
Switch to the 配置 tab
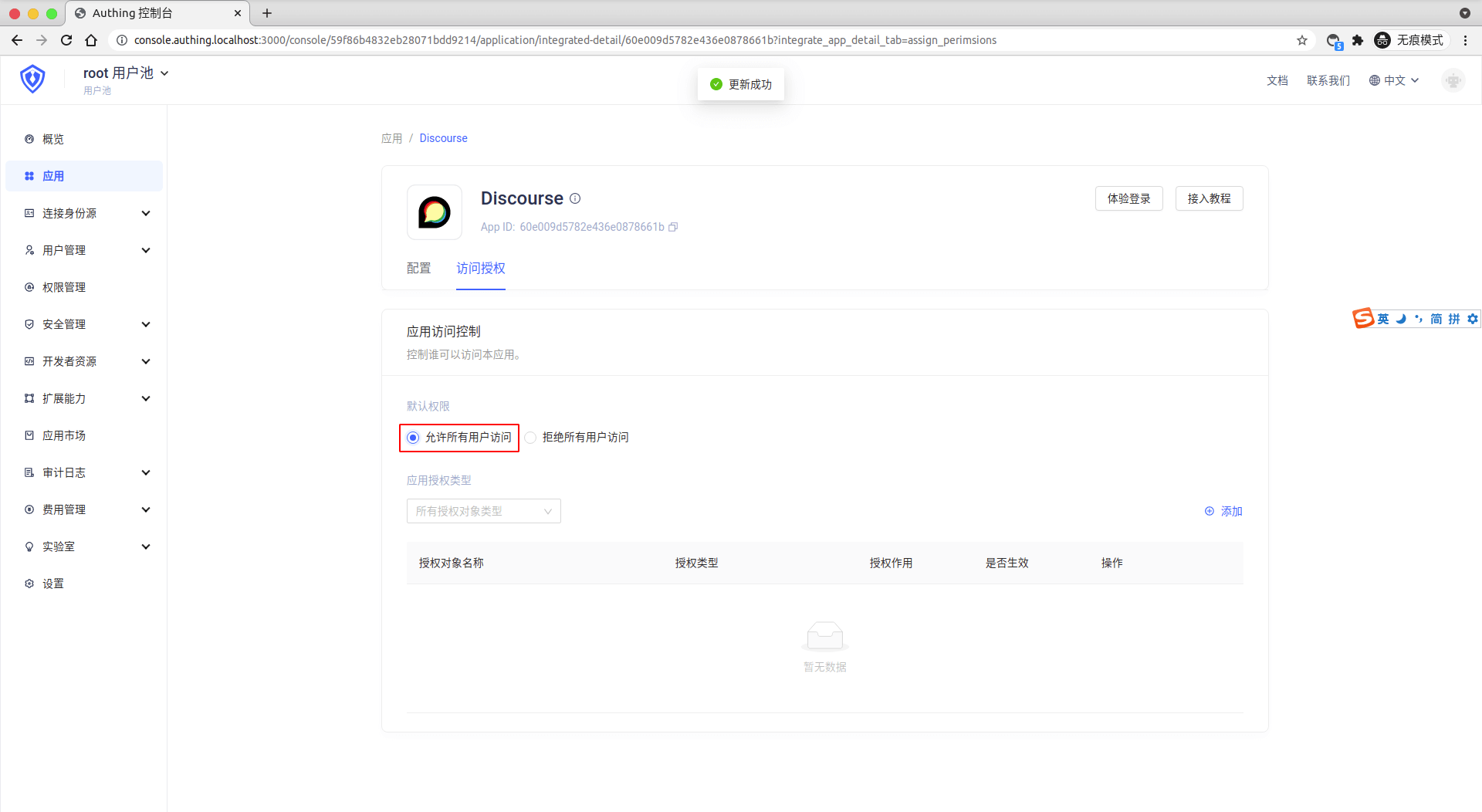point(418,268)
